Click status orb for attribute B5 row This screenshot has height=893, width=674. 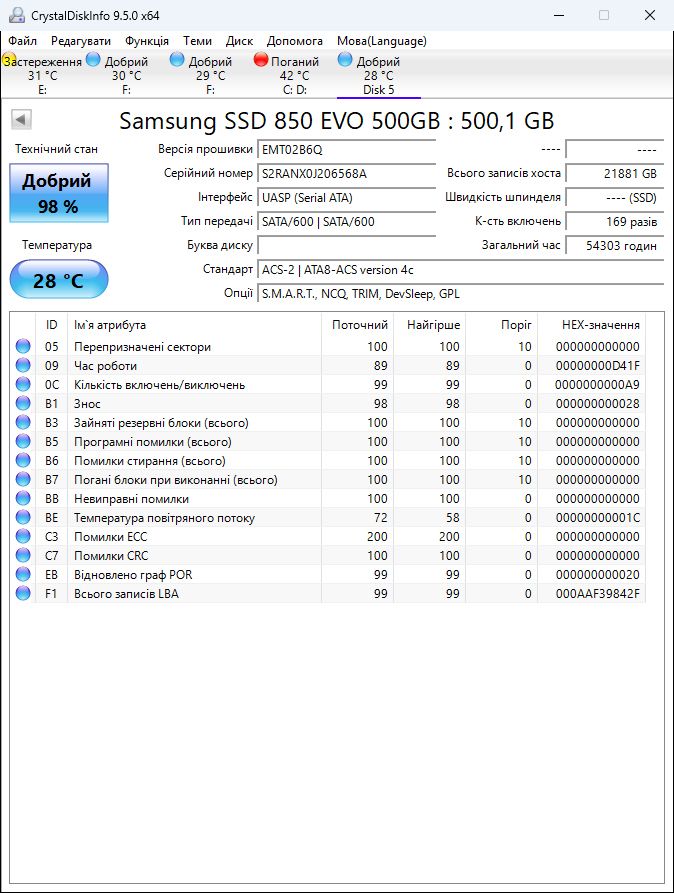[x=23, y=441]
